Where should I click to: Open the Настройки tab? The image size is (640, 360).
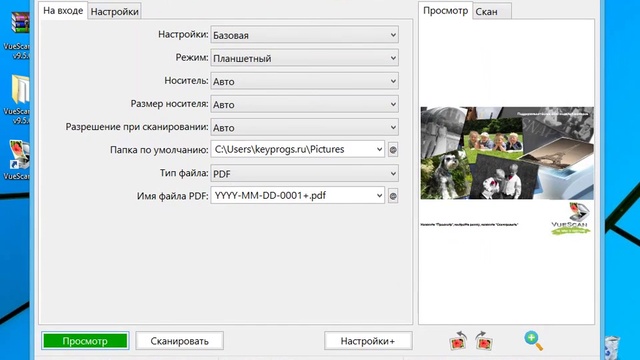[115, 11]
